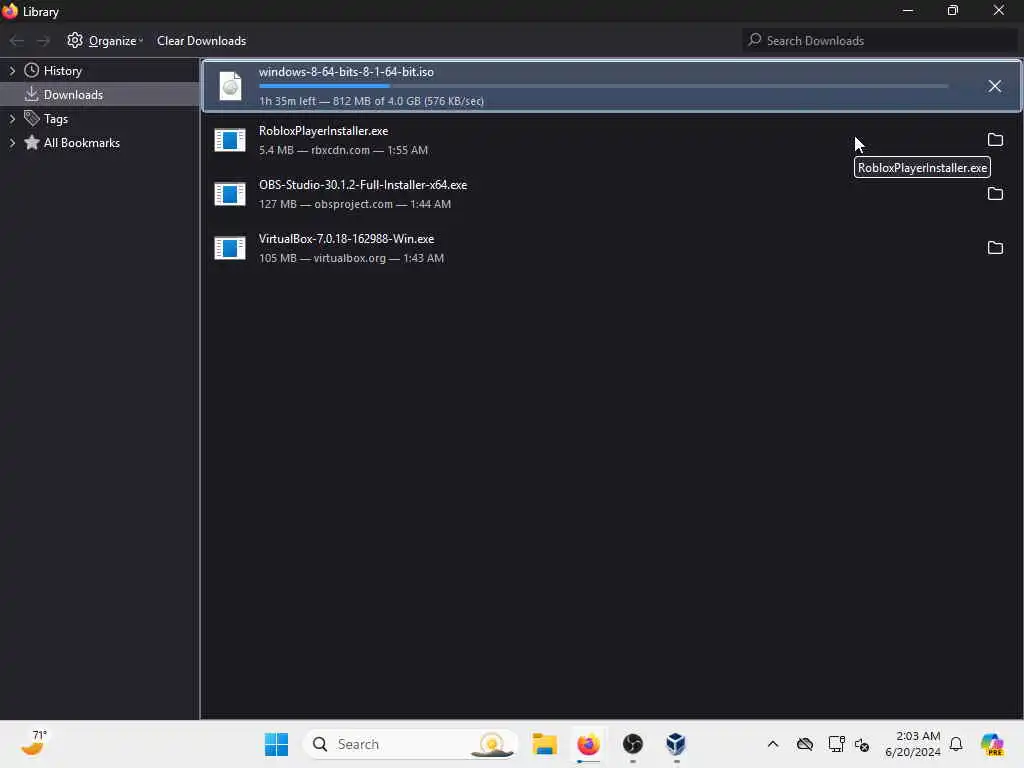Select RobloxPlayerInstaller.exe file name
Image resolution: width=1024 pixels, height=768 pixels.
[323, 131]
